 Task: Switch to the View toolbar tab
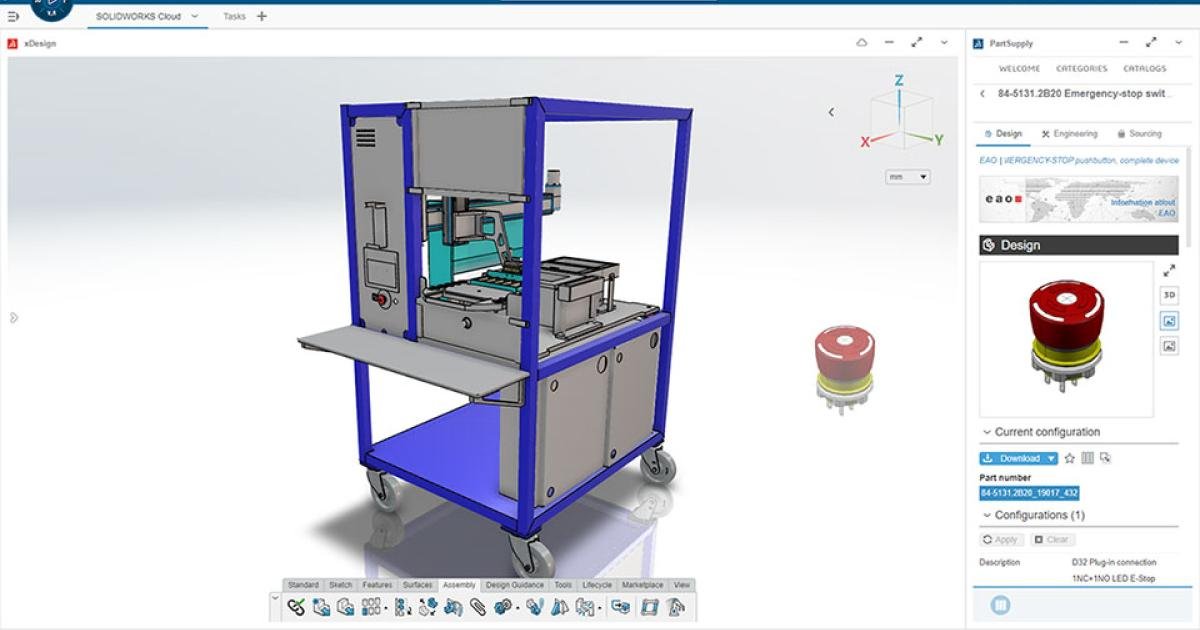point(682,585)
